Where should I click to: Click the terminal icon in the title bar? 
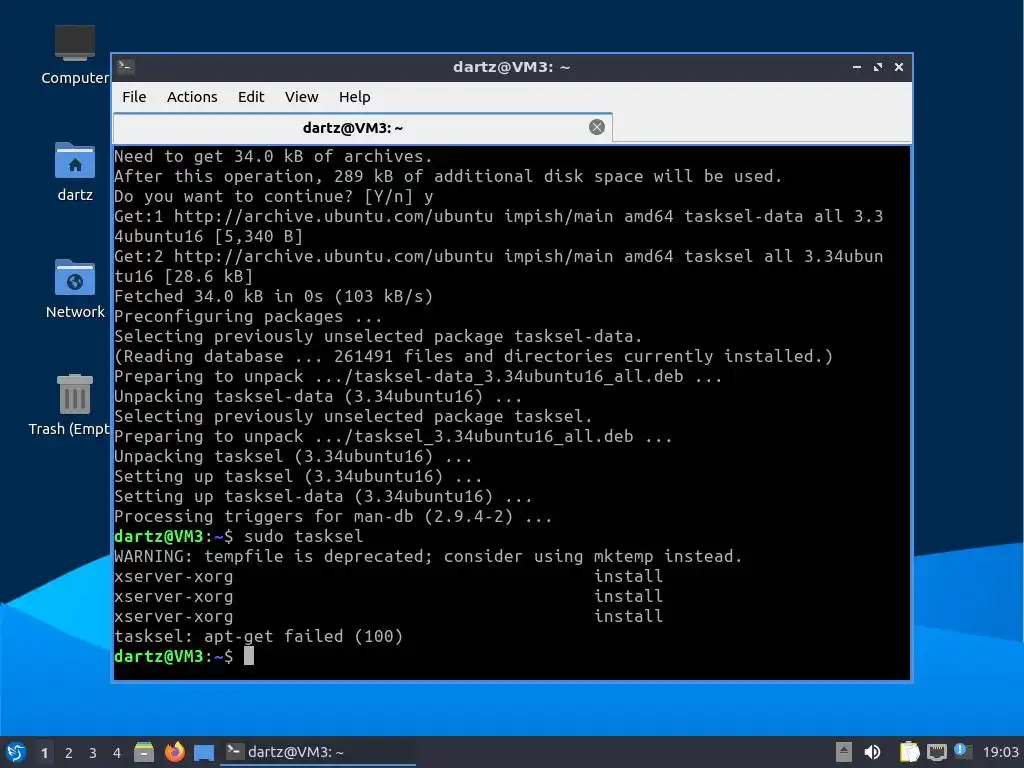click(x=126, y=67)
